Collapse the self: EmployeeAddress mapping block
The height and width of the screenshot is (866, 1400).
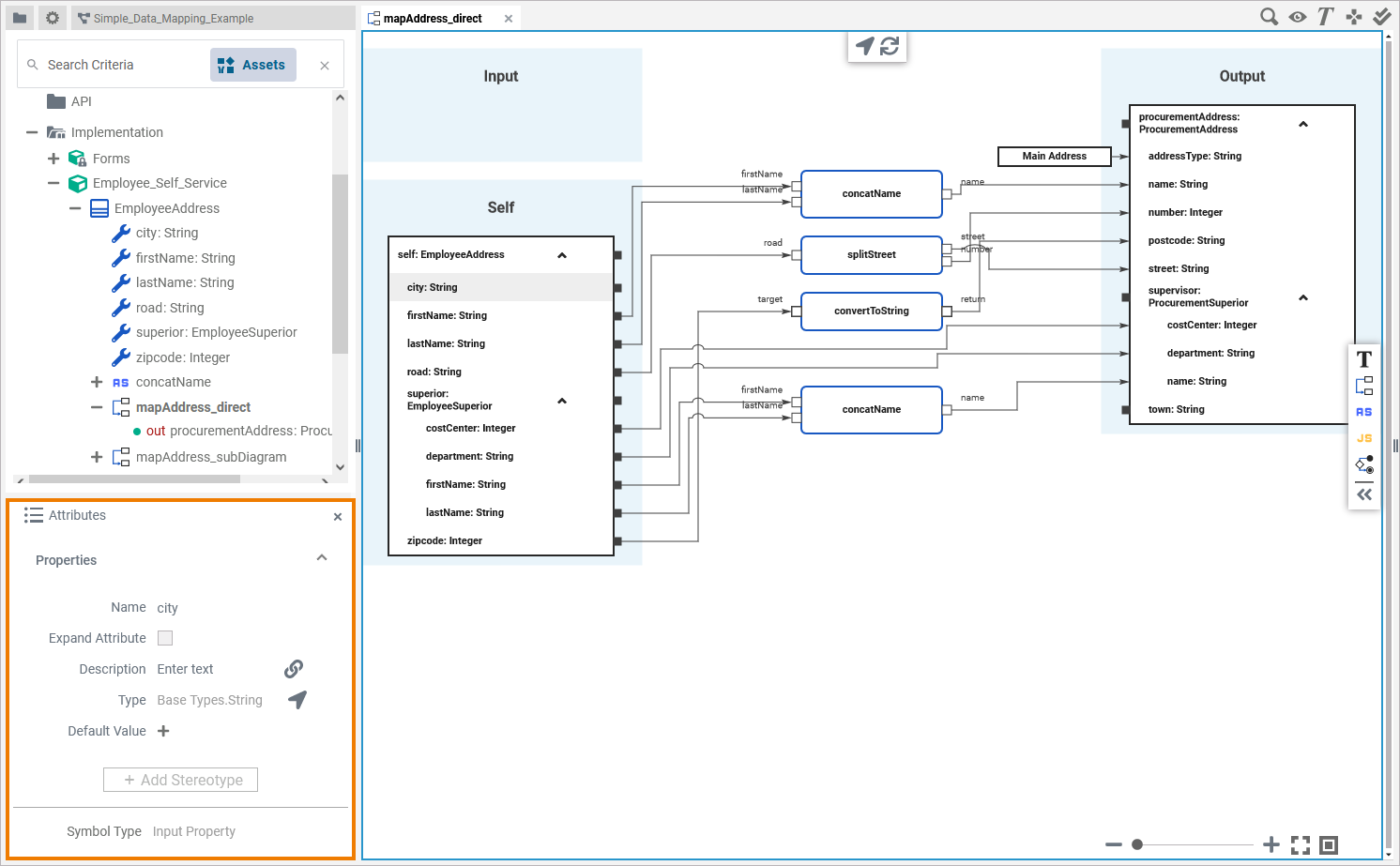[562, 254]
